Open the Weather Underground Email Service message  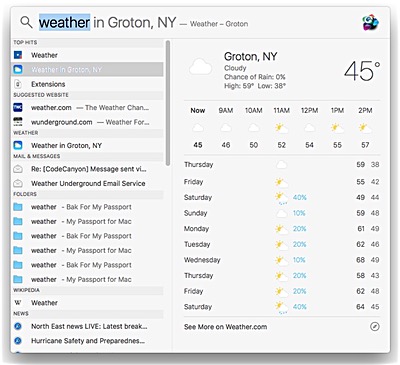click(x=88, y=183)
